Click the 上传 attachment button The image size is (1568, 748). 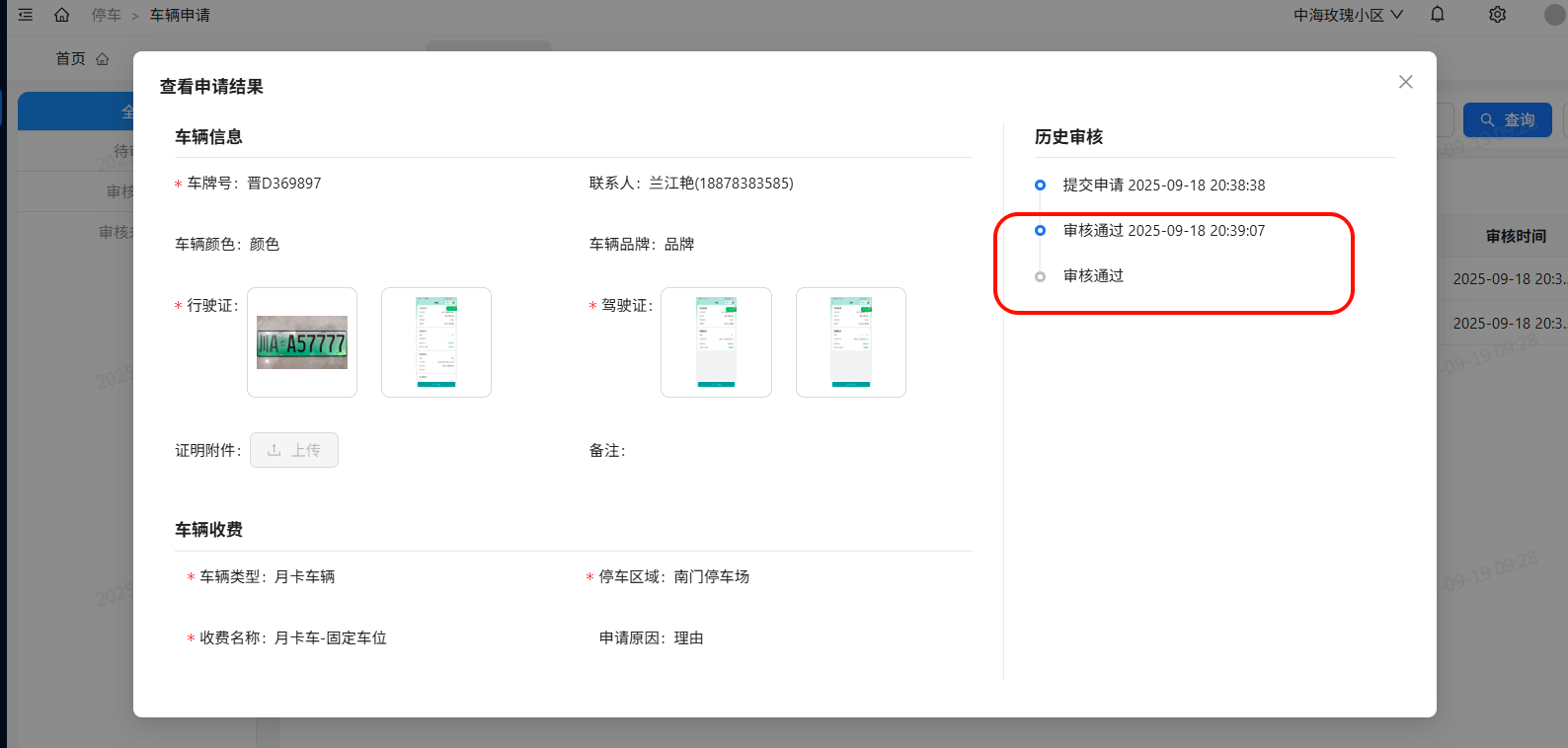tap(294, 450)
